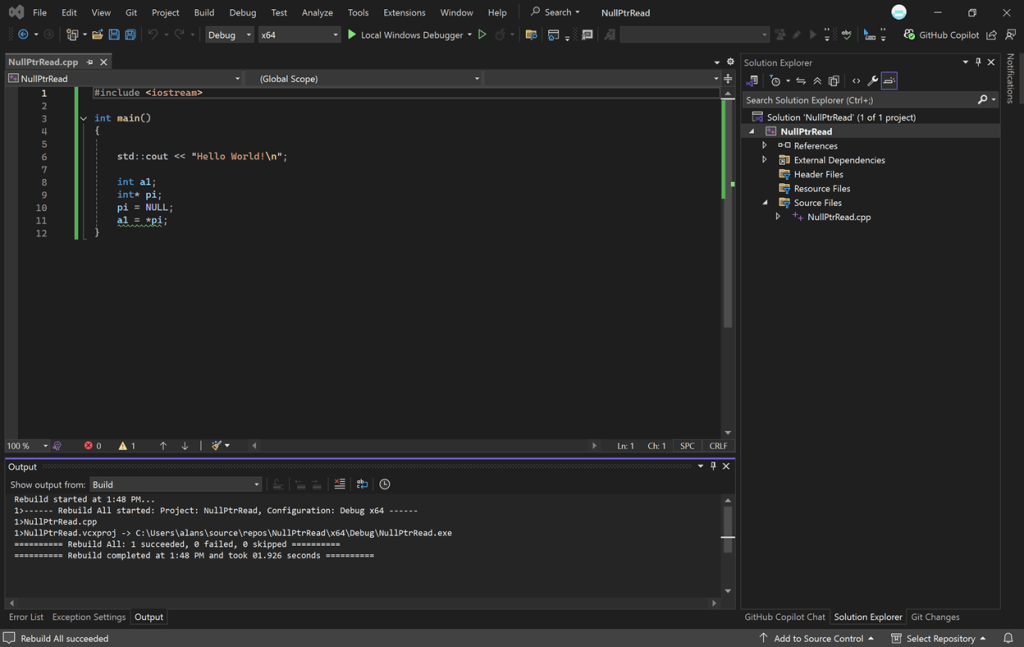Screen dimensions: 1024x647
Task: Open Properties wrench icon in Solution Explorer
Action: [872, 81]
